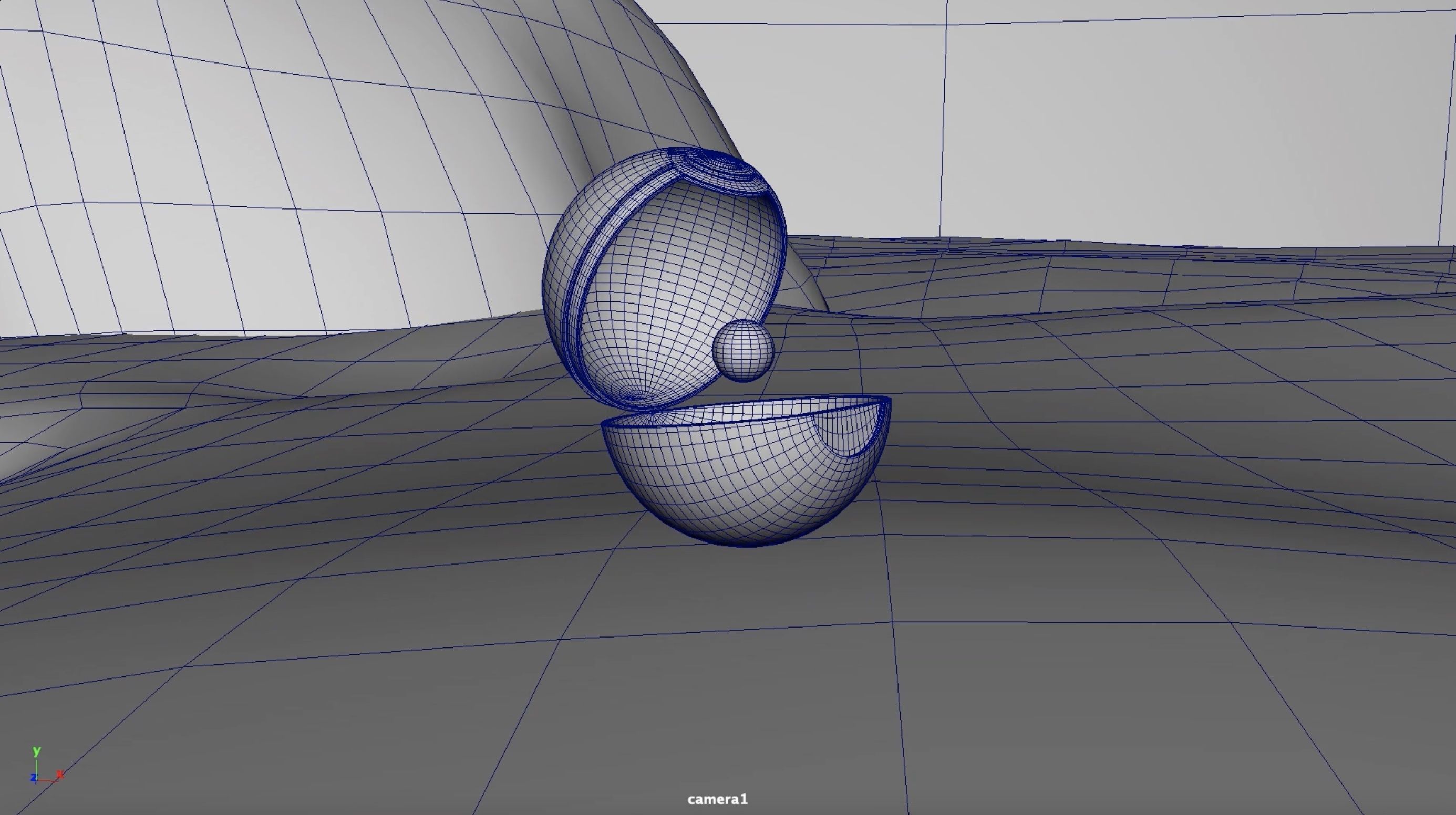
Task: Select the small sphere inside the ball
Action: tap(744, 351)
